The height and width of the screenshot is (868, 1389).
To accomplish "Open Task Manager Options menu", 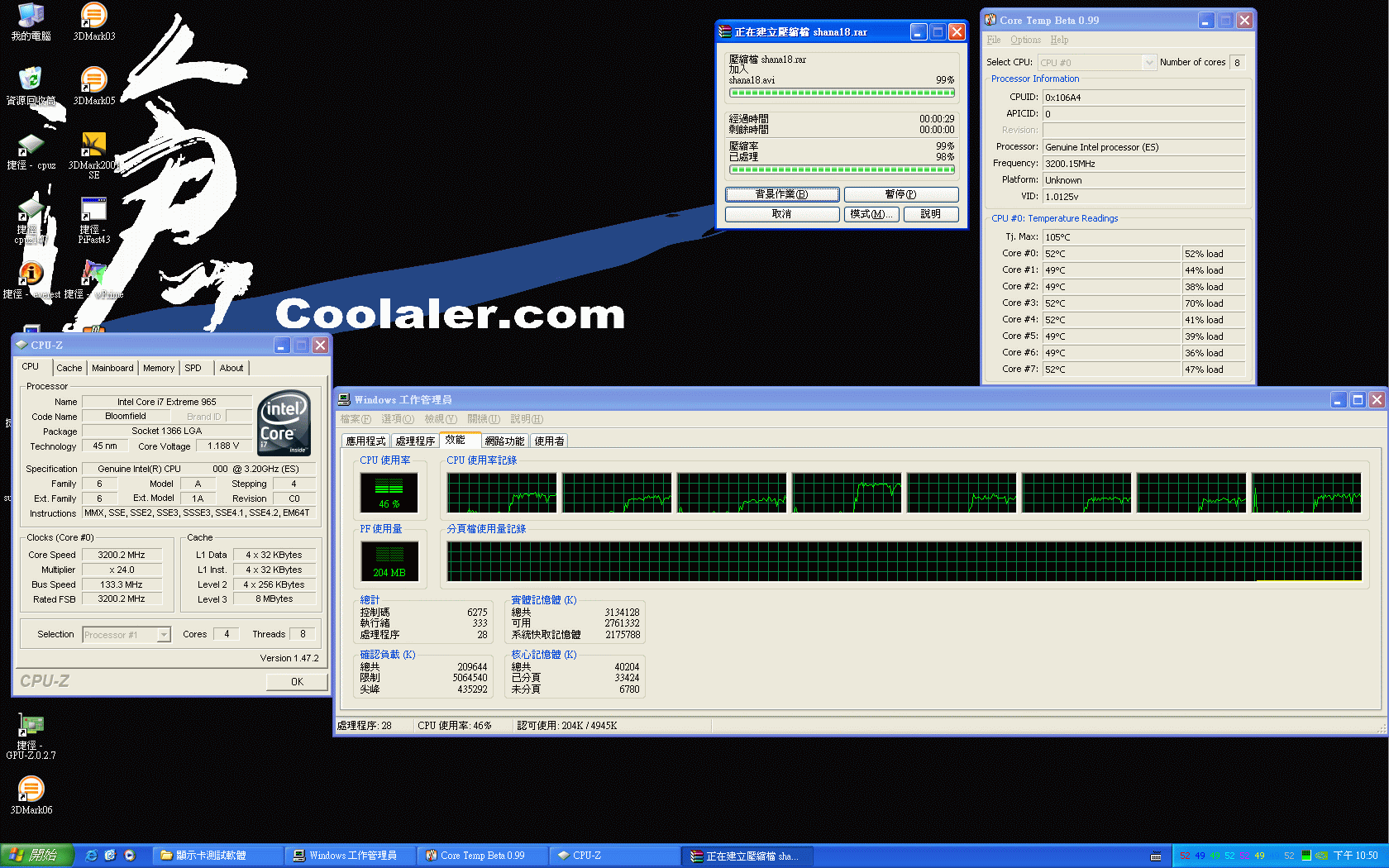I will 398,419.
